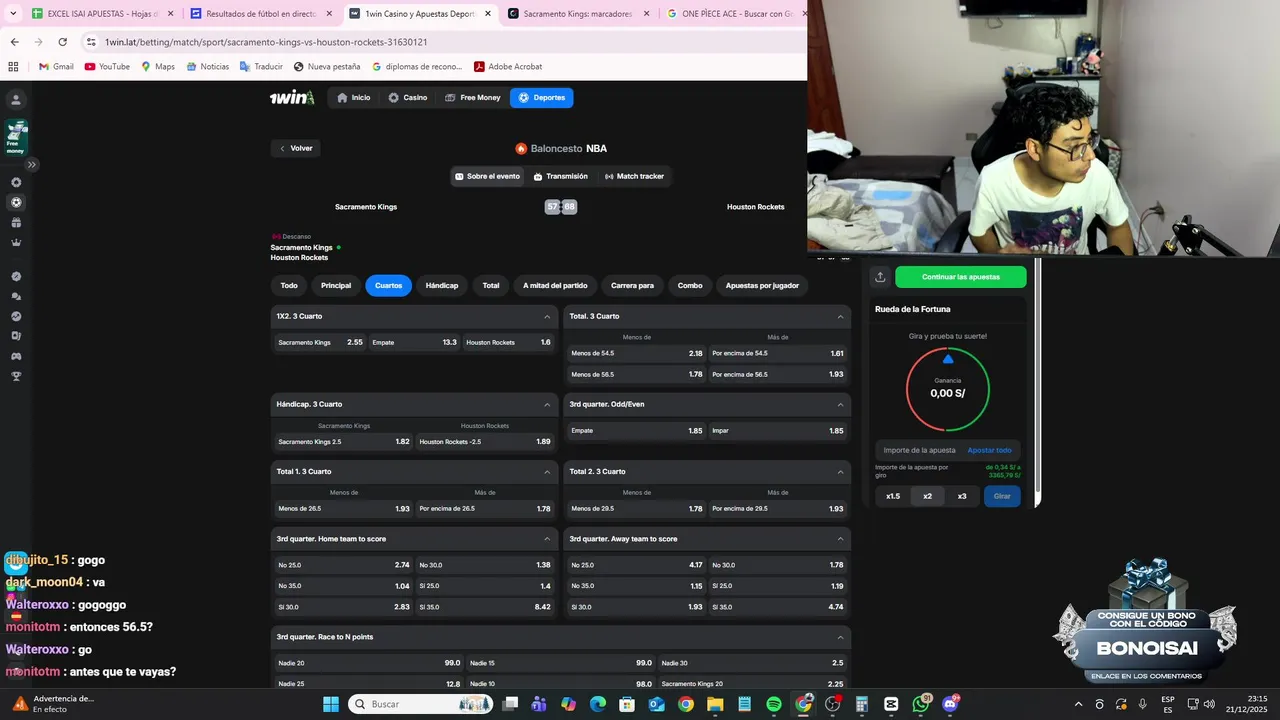The width and height of the screenshot is (1280, 720).
Task: Open the crown VIP sidebar icon
Action: click(x=16, y=242)
